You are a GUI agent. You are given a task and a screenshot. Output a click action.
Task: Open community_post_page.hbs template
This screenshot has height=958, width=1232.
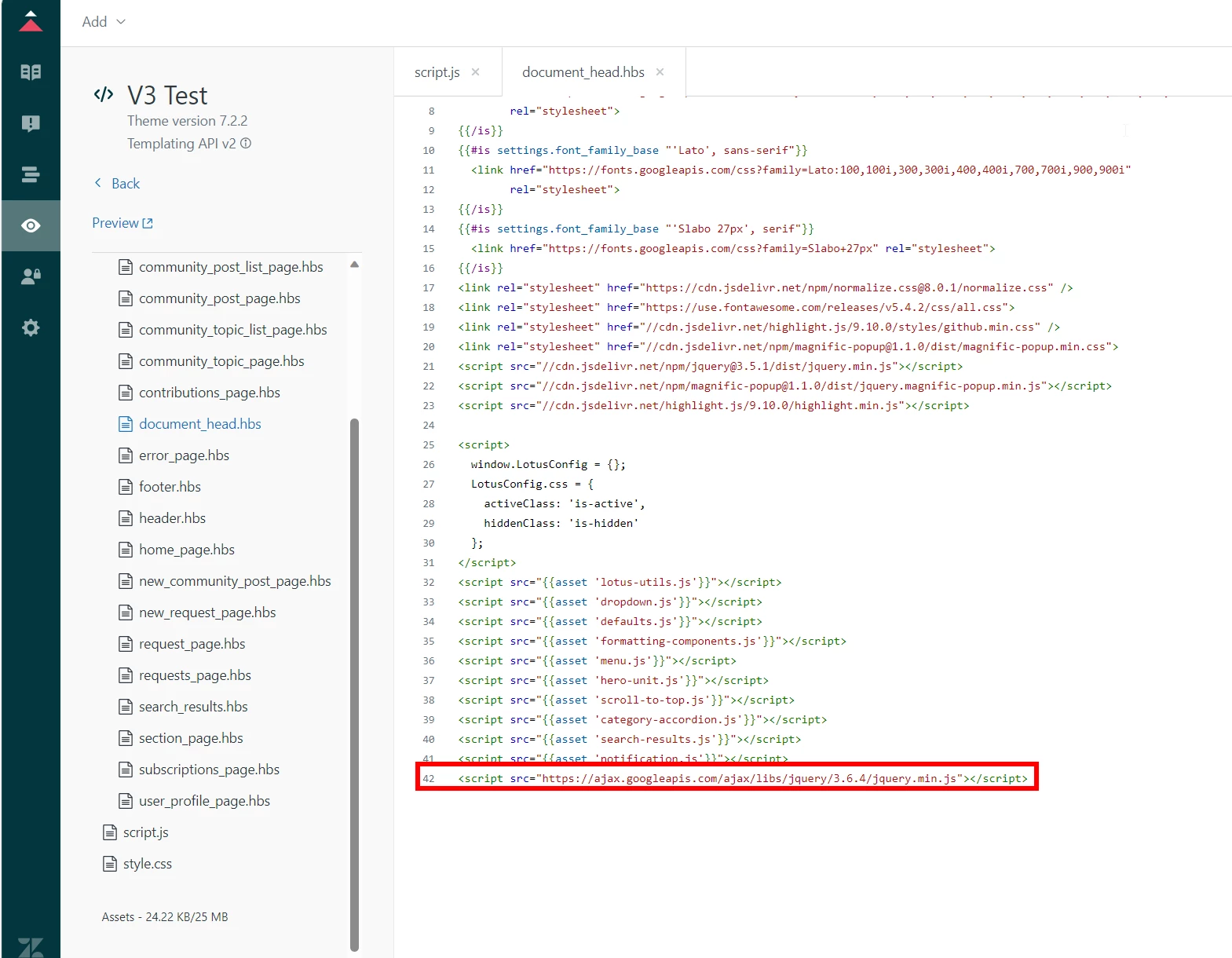(x=220, y=298)
